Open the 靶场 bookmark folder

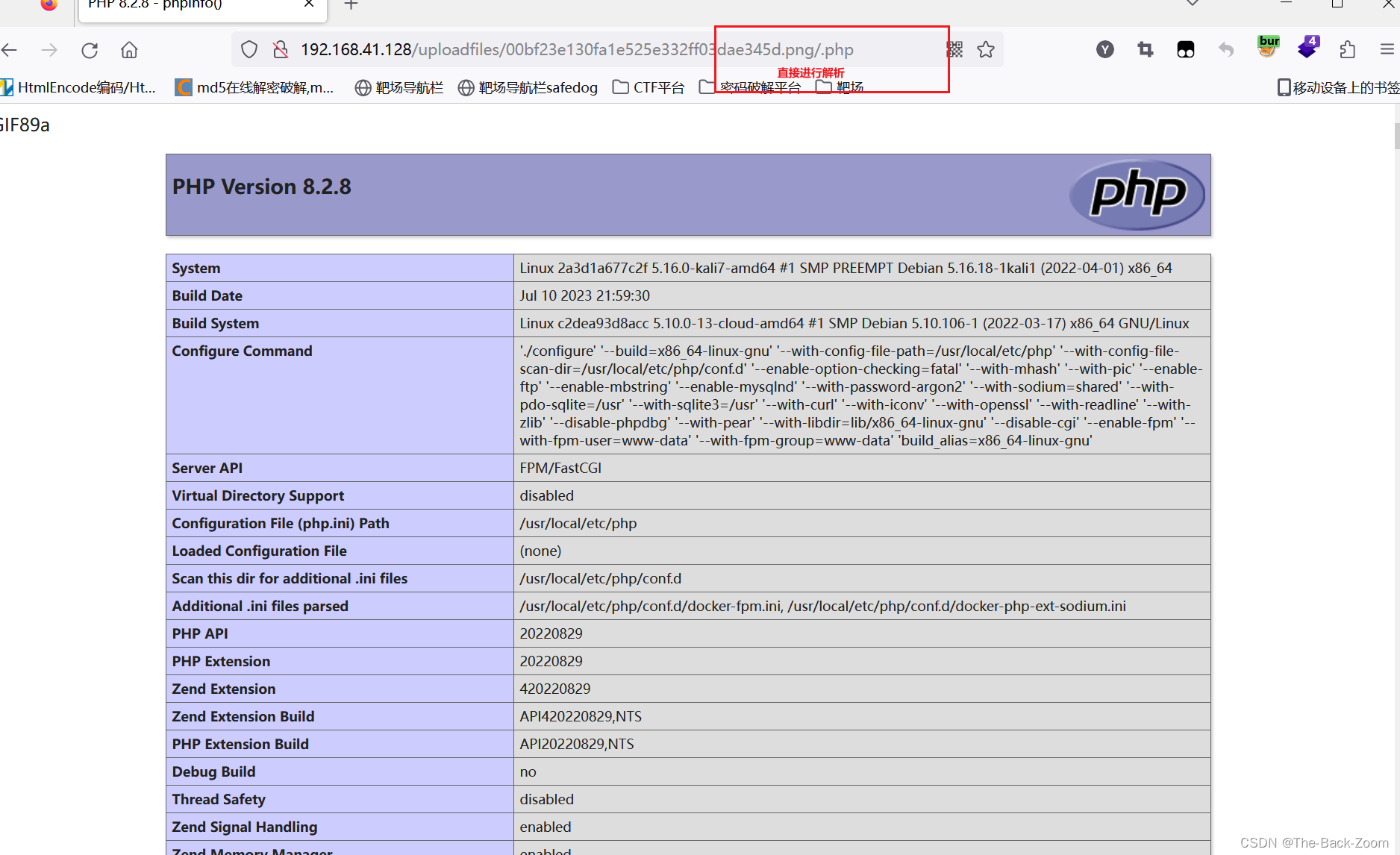840,88
